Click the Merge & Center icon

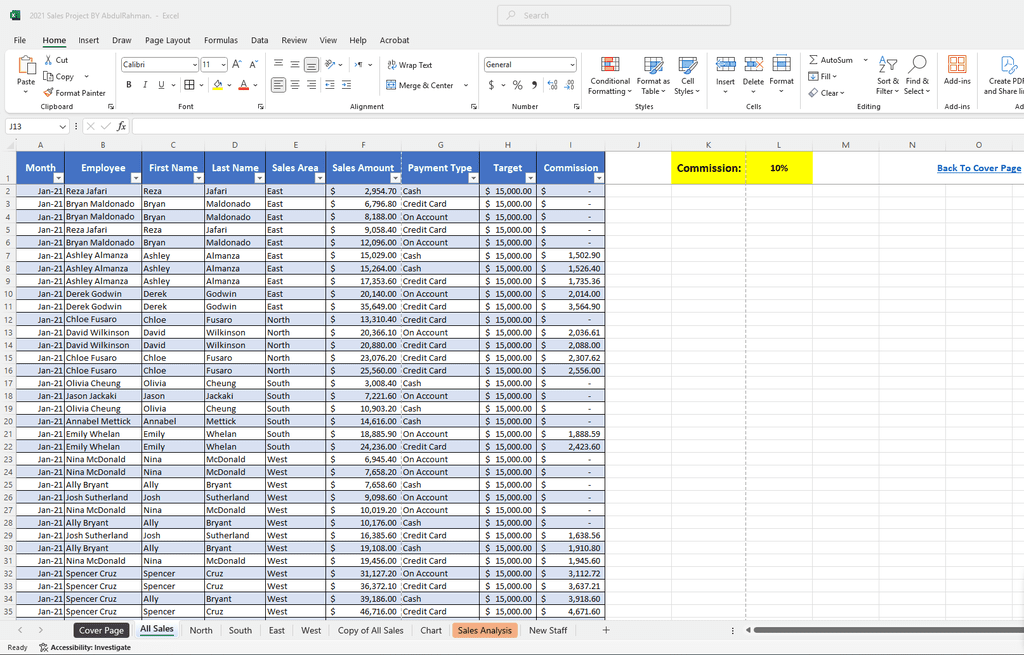(392, 86)
